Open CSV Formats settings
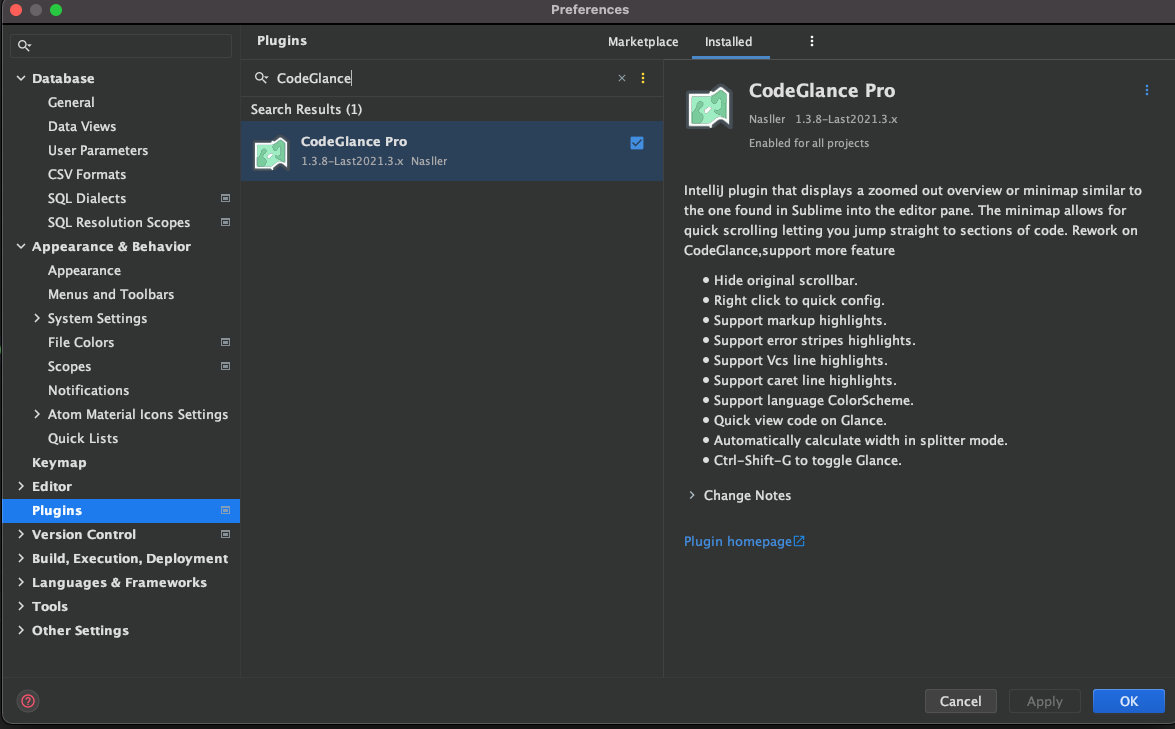Viewport: 1175px width, 729px height. click(87, 174)
